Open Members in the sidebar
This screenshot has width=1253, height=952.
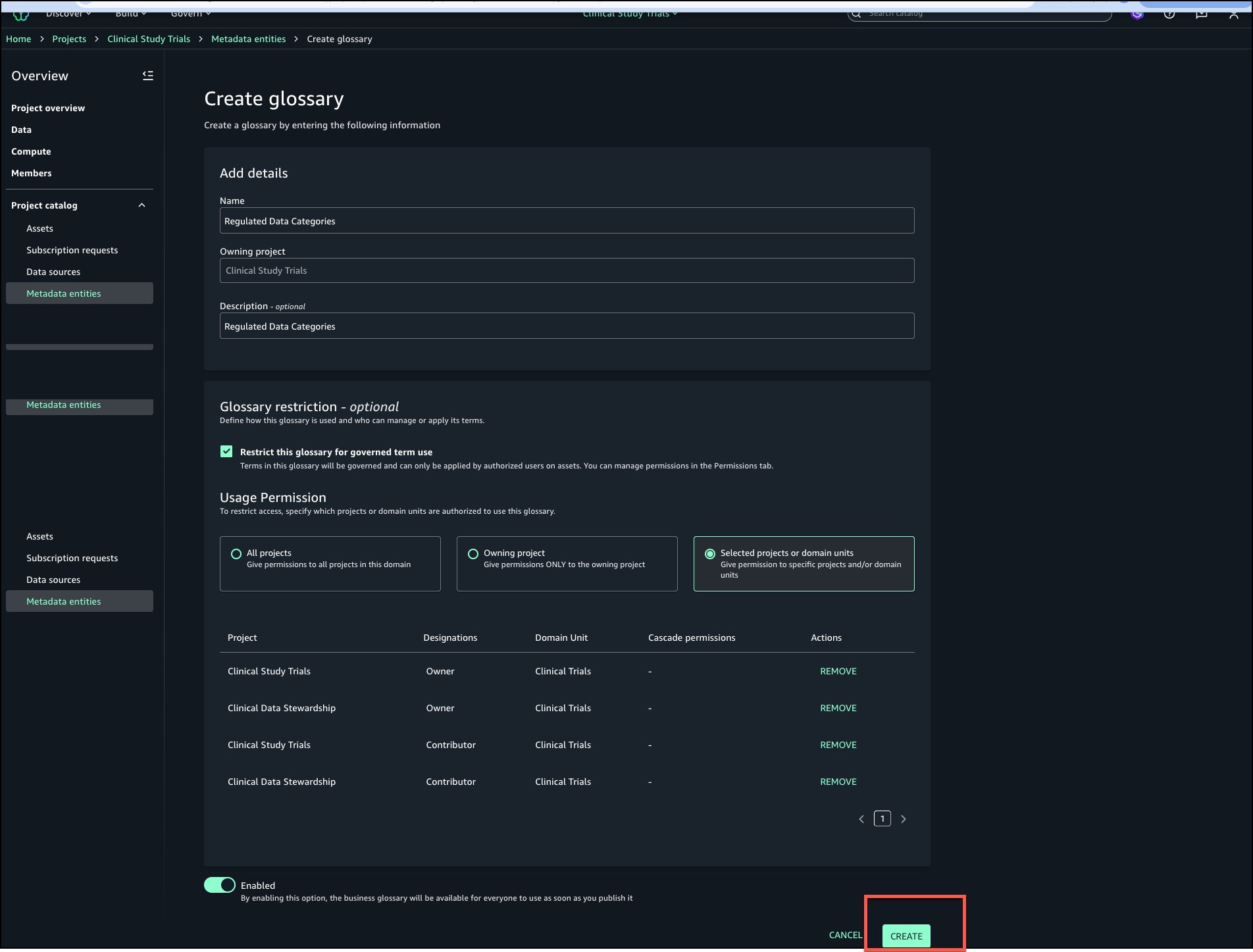coord(32,173)
